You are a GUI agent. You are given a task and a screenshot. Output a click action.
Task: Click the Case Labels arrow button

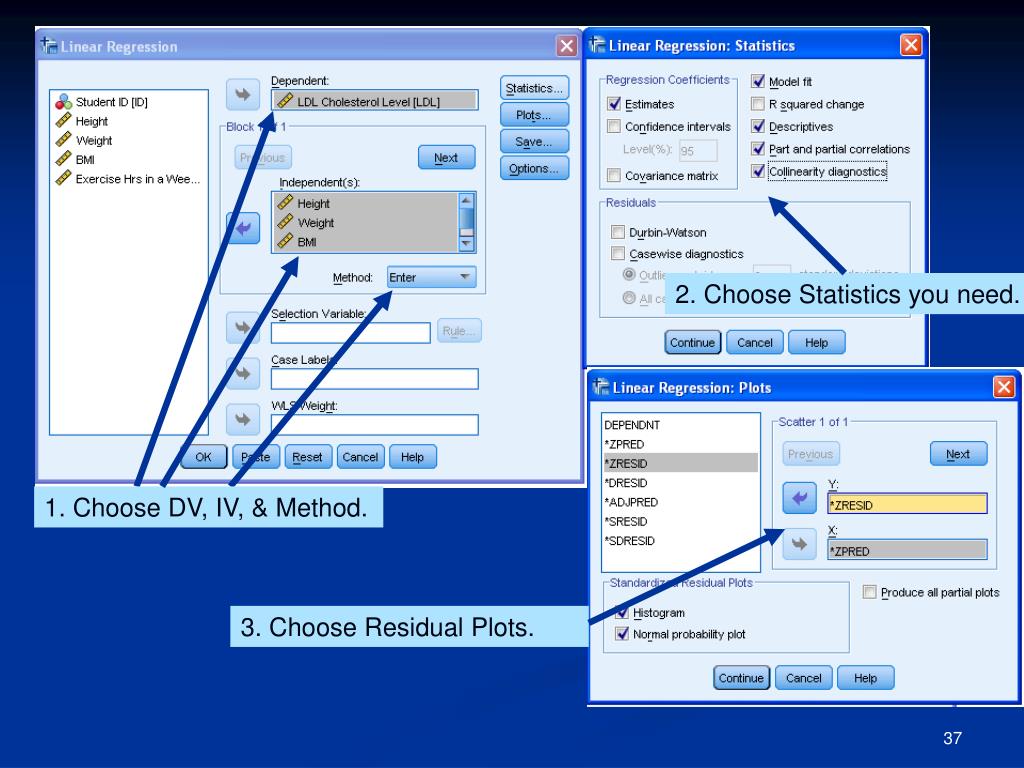coord(243,374)
